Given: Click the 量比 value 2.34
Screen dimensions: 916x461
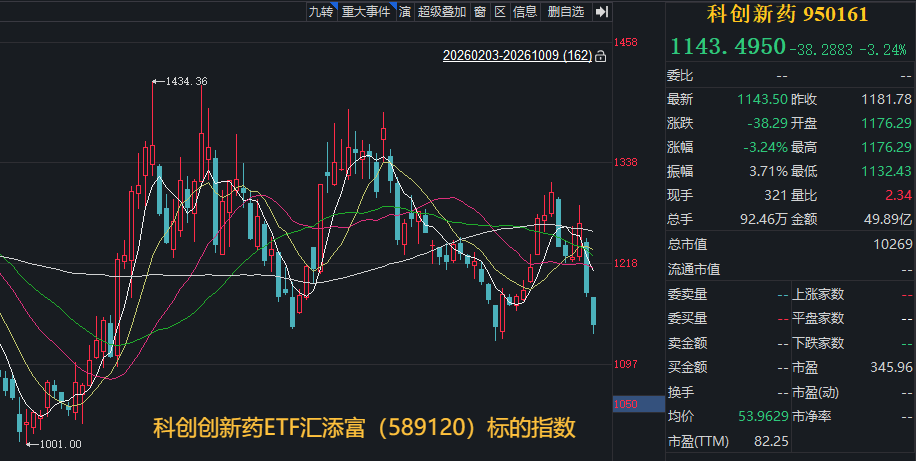Looking at the screenshot, I should 898,195.
